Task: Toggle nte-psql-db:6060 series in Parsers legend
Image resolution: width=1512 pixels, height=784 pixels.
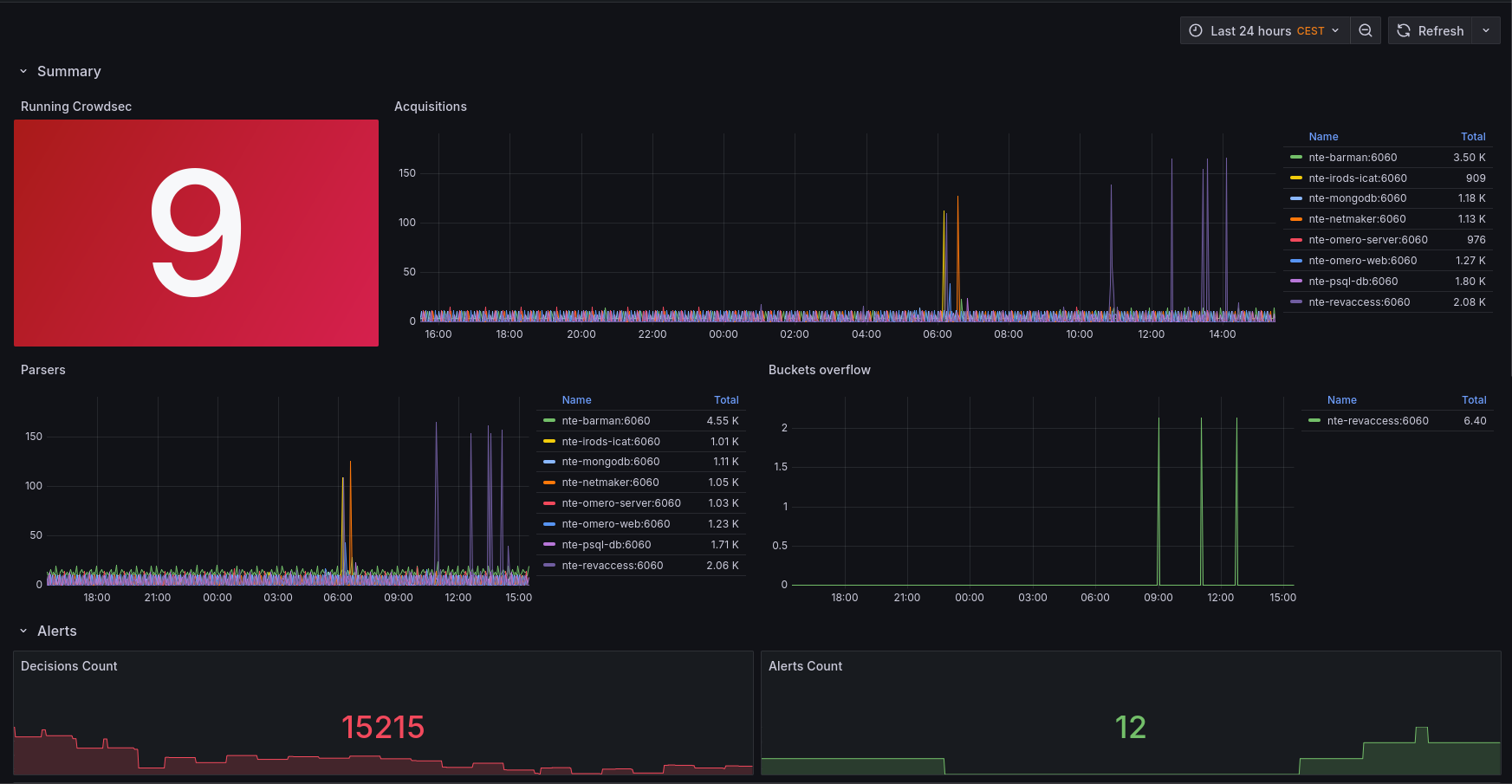Action: pos(606,545)
